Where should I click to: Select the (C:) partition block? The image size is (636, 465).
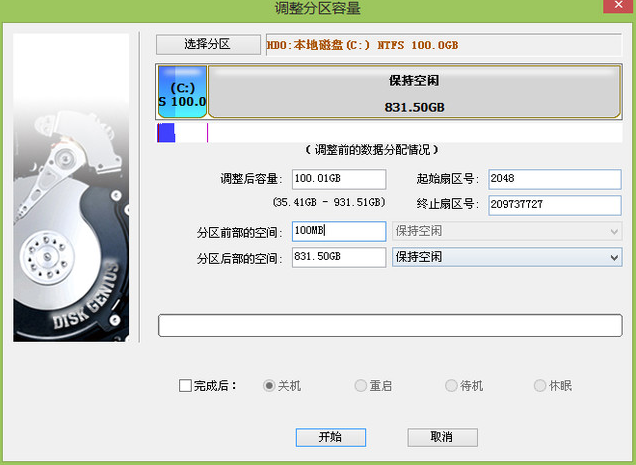click(x=182, y=92)
